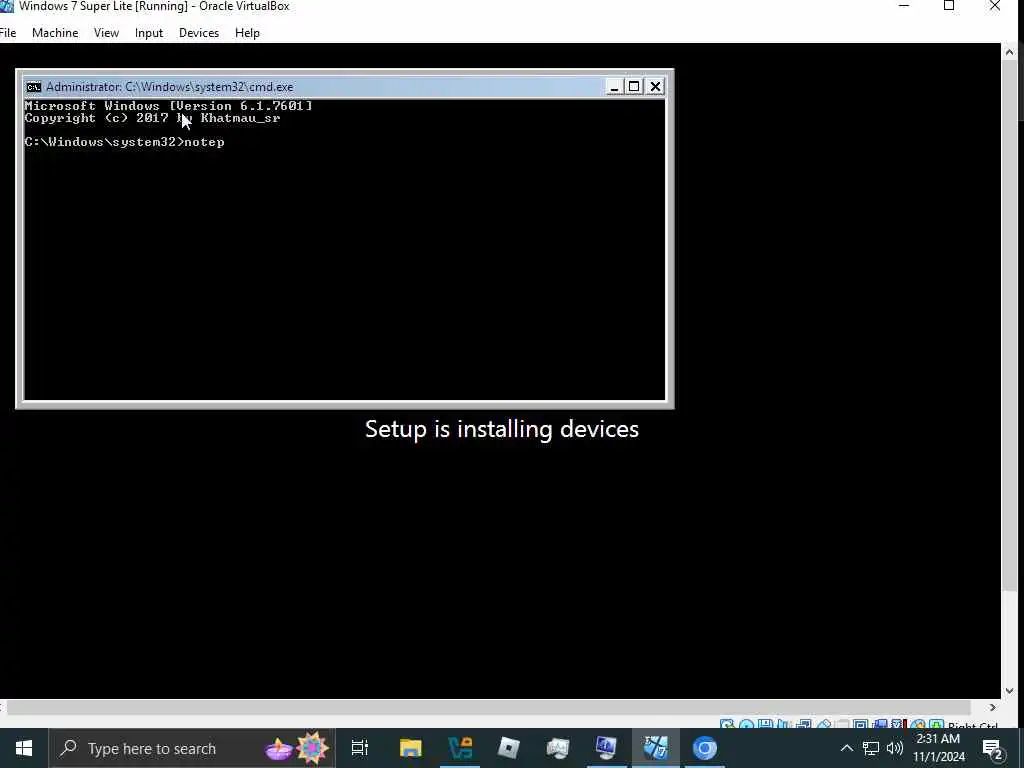Open the View menu
This screenshot has width=1024, height=768.
[106, 33]
